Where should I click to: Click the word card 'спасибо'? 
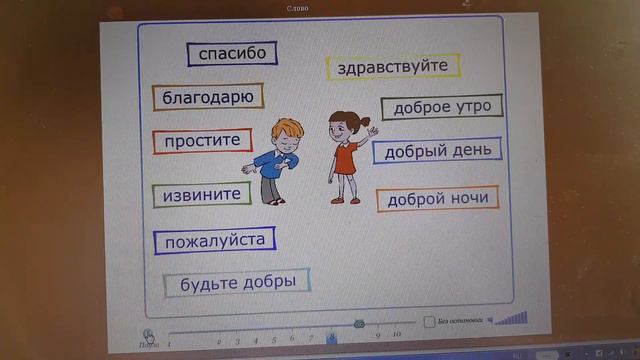coord(232,53)
